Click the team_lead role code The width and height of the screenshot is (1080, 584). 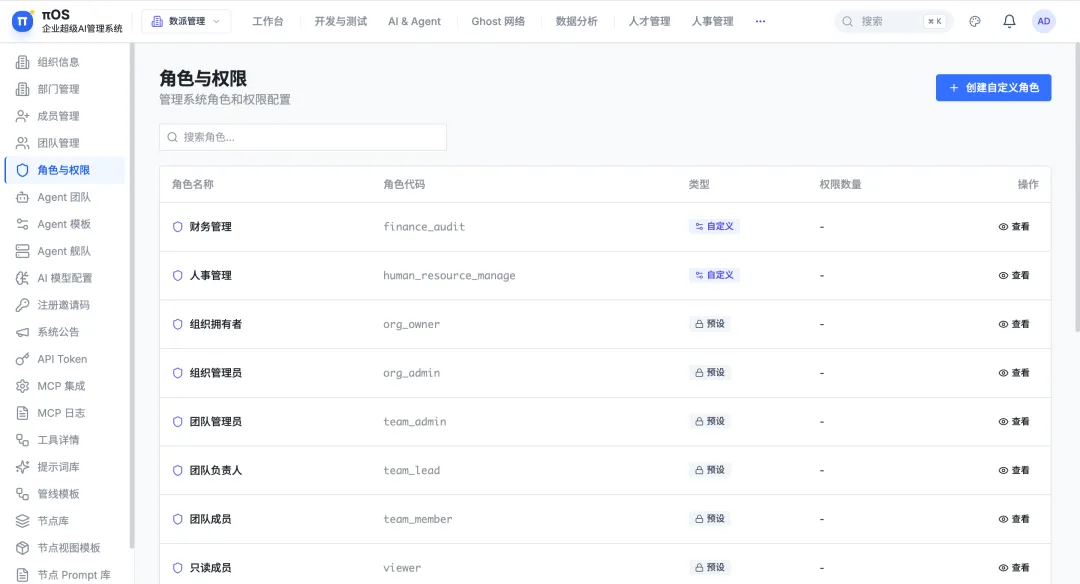(411, 470)
